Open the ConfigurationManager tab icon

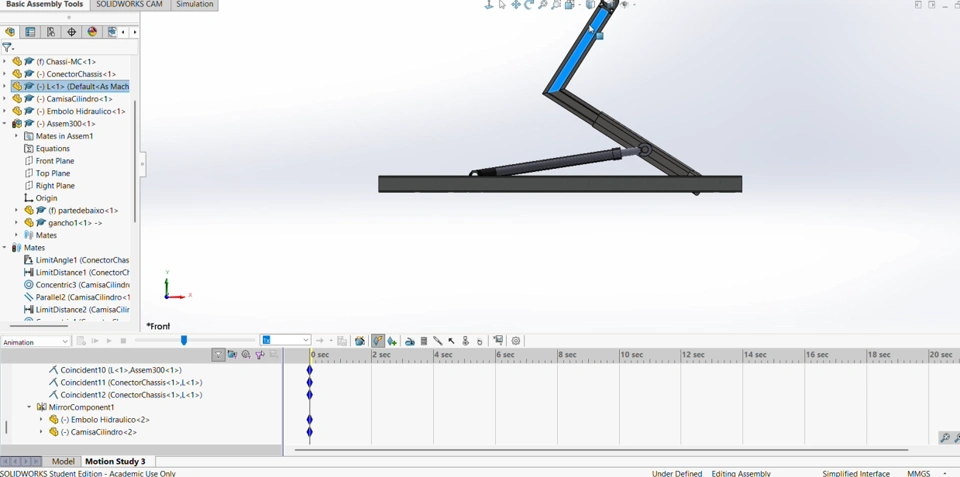point(51,32)
